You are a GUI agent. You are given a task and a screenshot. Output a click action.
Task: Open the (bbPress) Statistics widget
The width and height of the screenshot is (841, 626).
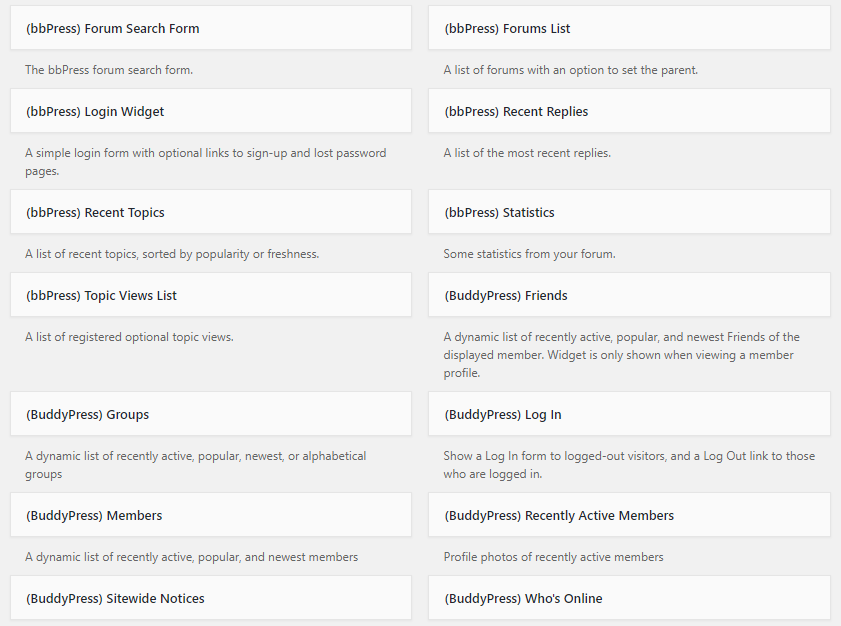[629, 212]
